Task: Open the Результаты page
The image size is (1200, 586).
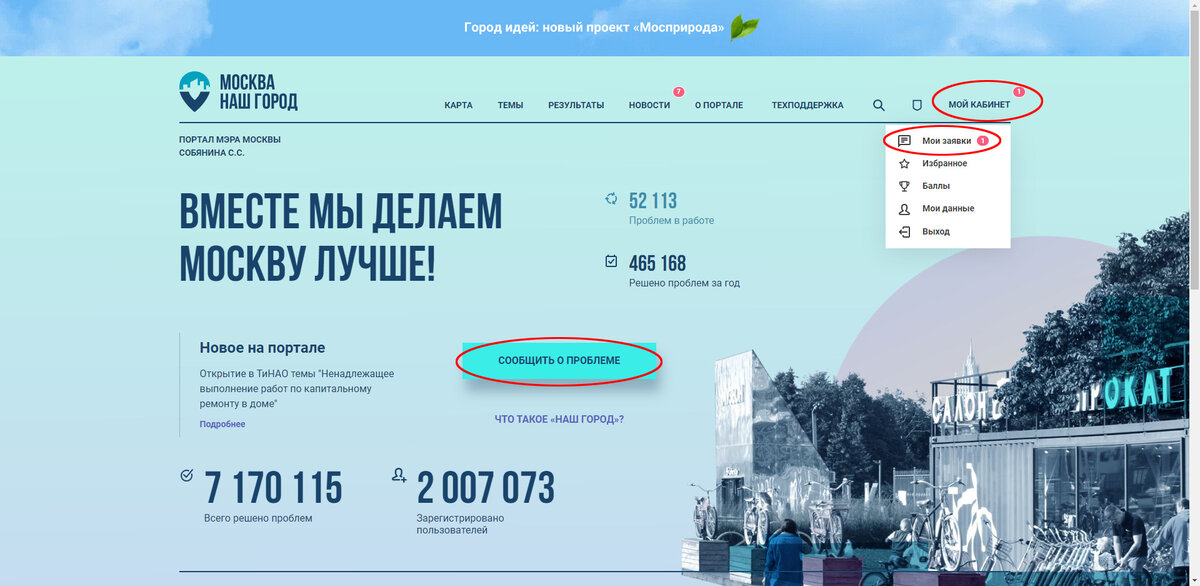Action: (576, 105)
